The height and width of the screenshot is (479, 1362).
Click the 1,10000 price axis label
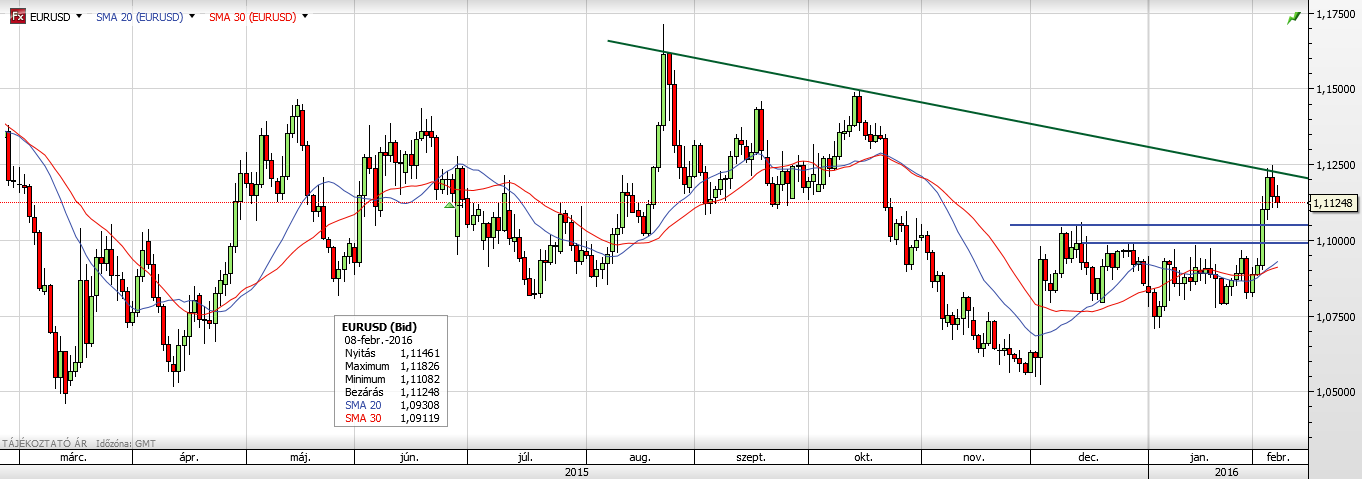[x=1336, y=241]
